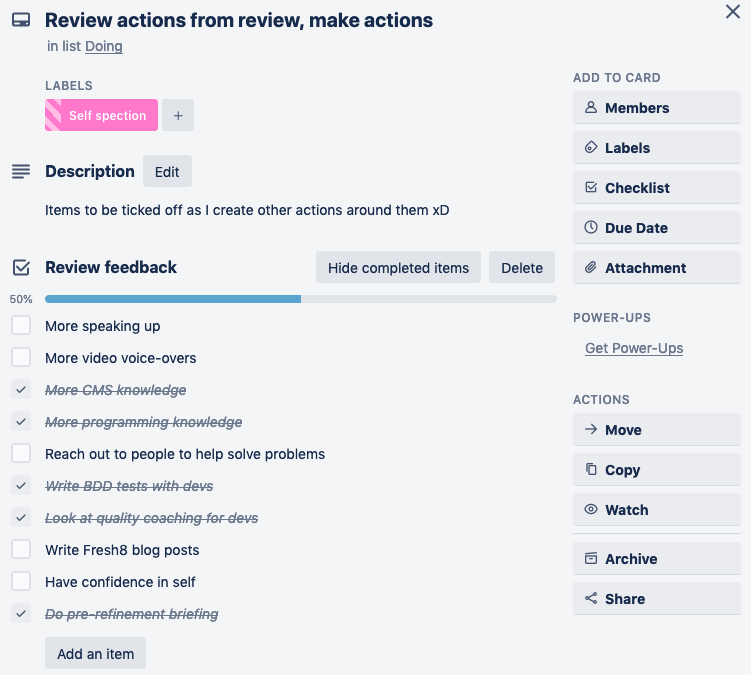Click the Due Date clock icon

(x=591, y=228)
